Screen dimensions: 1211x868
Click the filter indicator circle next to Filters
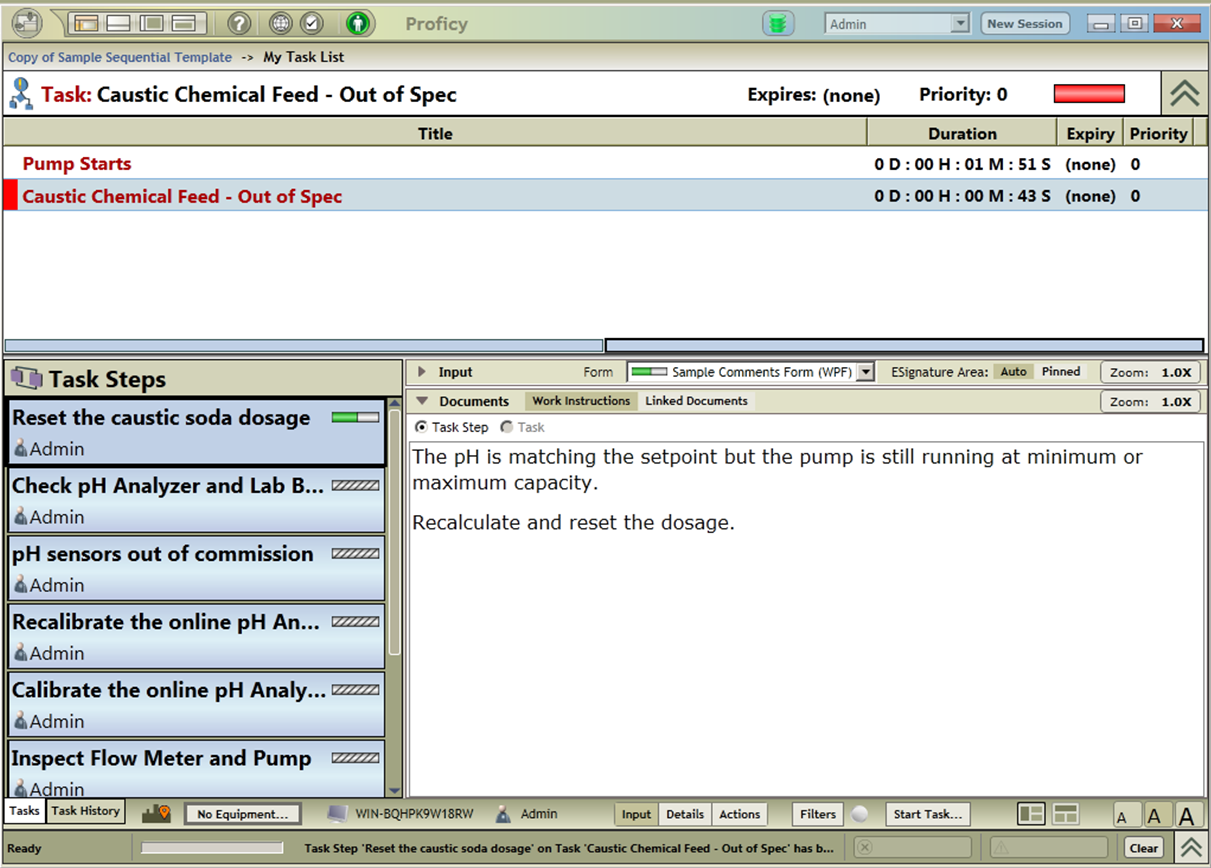860,814
